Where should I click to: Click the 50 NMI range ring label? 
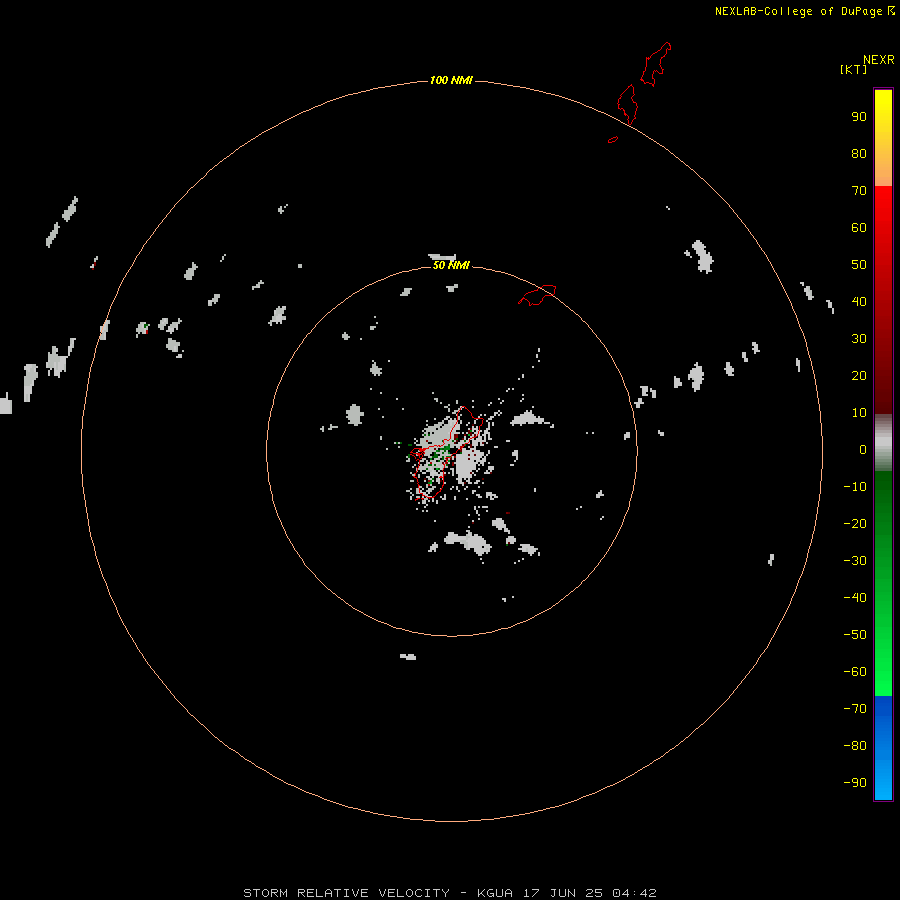point(451,265)
